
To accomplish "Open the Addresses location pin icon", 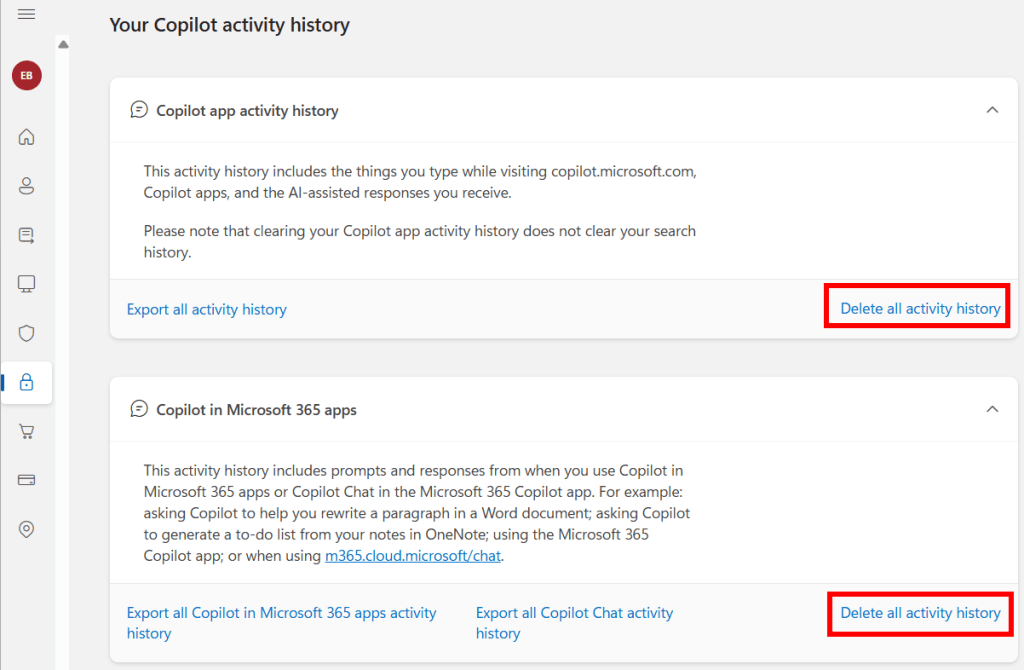I will 27,529.
